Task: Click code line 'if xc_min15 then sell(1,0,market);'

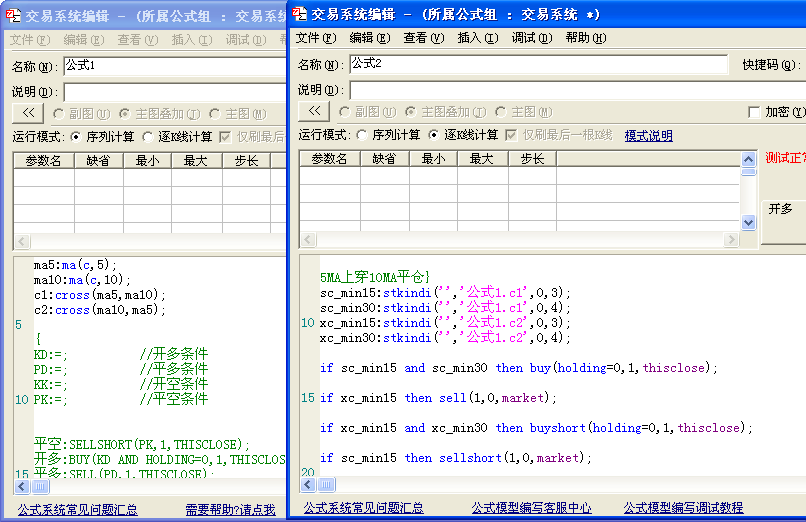Action: pos(438,398)
